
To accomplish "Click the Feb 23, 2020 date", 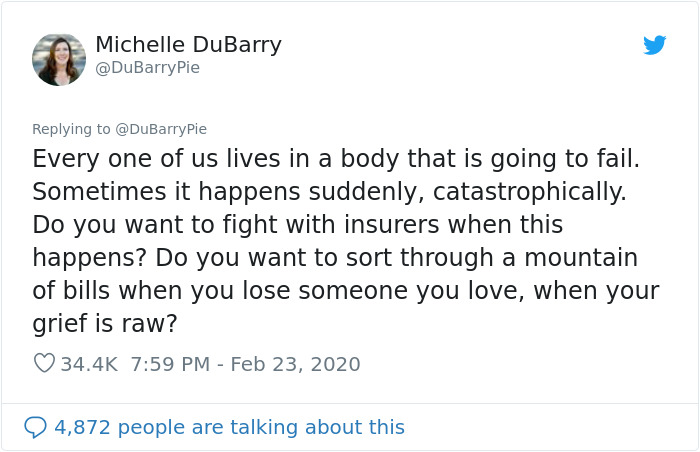I will [295, 364].
